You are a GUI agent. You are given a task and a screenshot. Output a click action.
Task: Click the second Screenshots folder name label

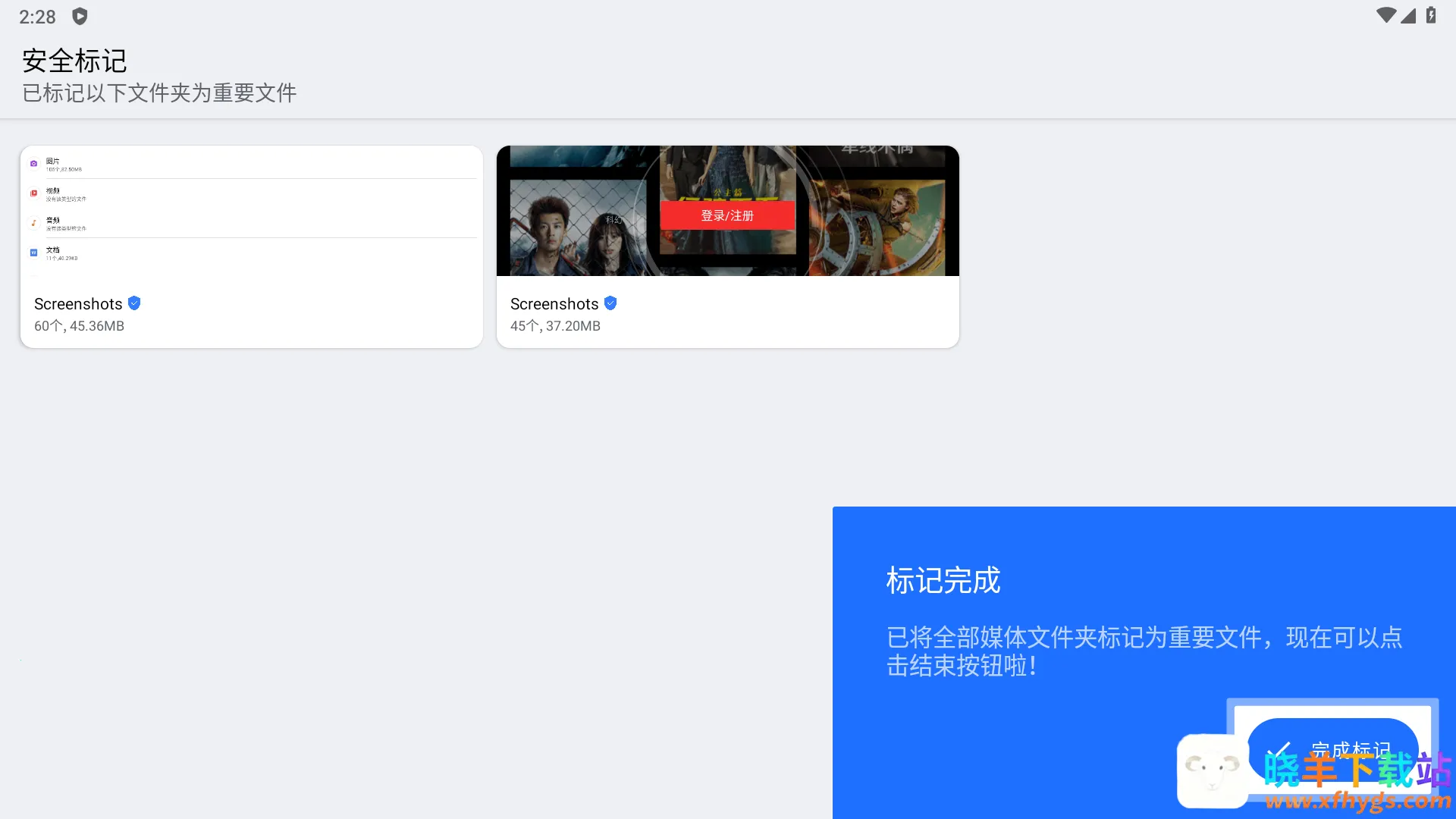pyautogui.click(x=554, y=304)
